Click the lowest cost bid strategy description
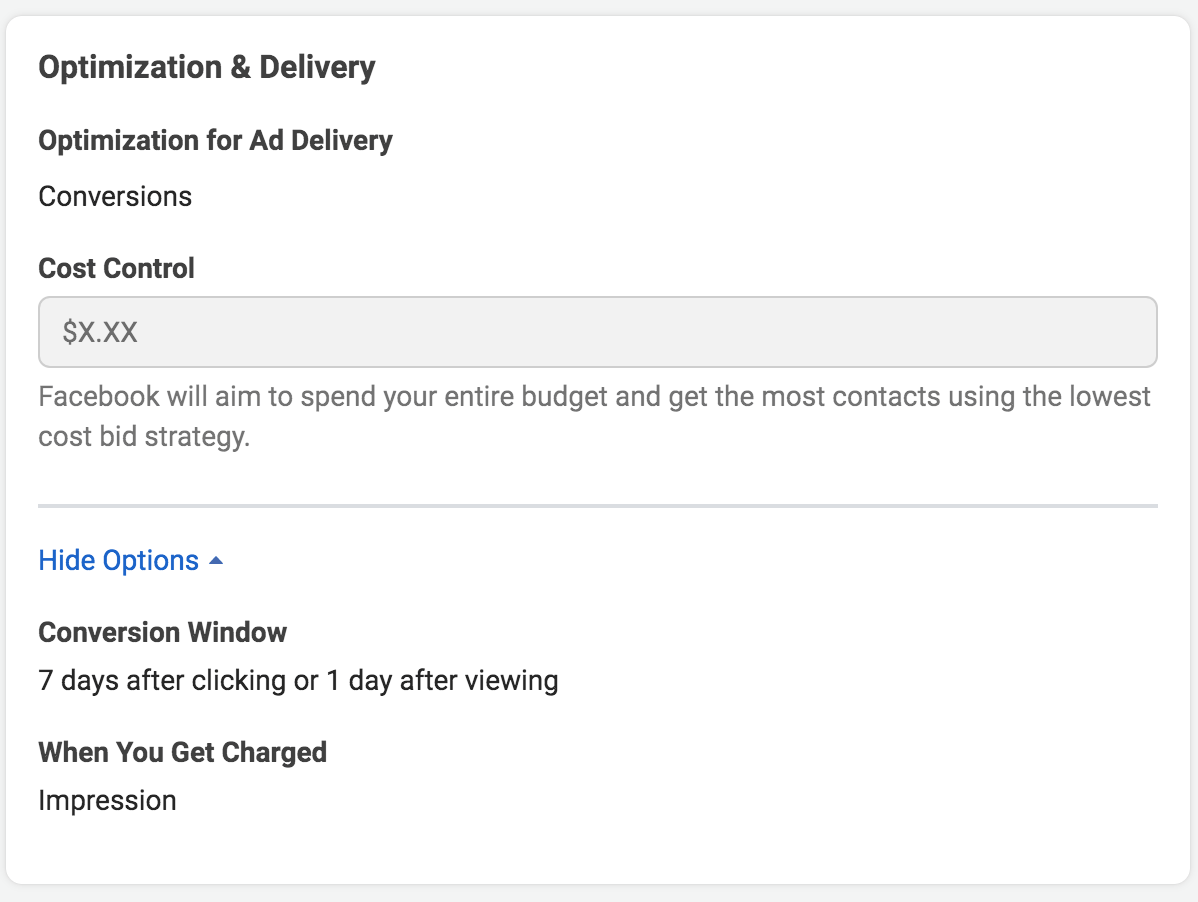1198x902 pixels. click(x=594, y=415)
